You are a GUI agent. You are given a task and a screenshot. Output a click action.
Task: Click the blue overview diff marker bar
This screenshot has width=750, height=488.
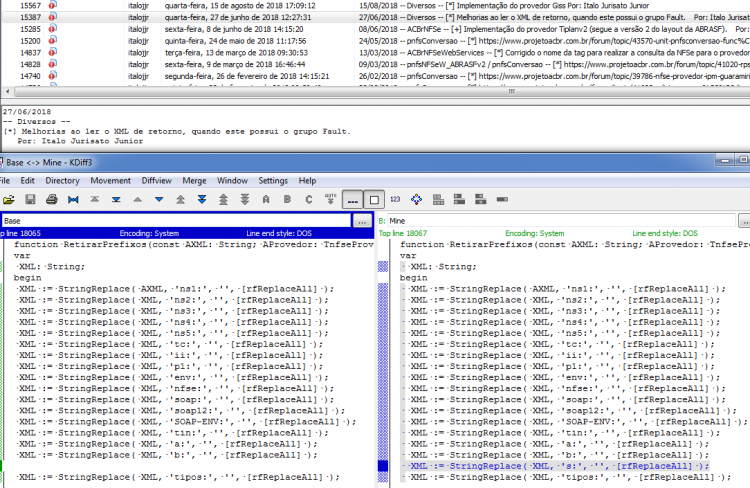383,466
